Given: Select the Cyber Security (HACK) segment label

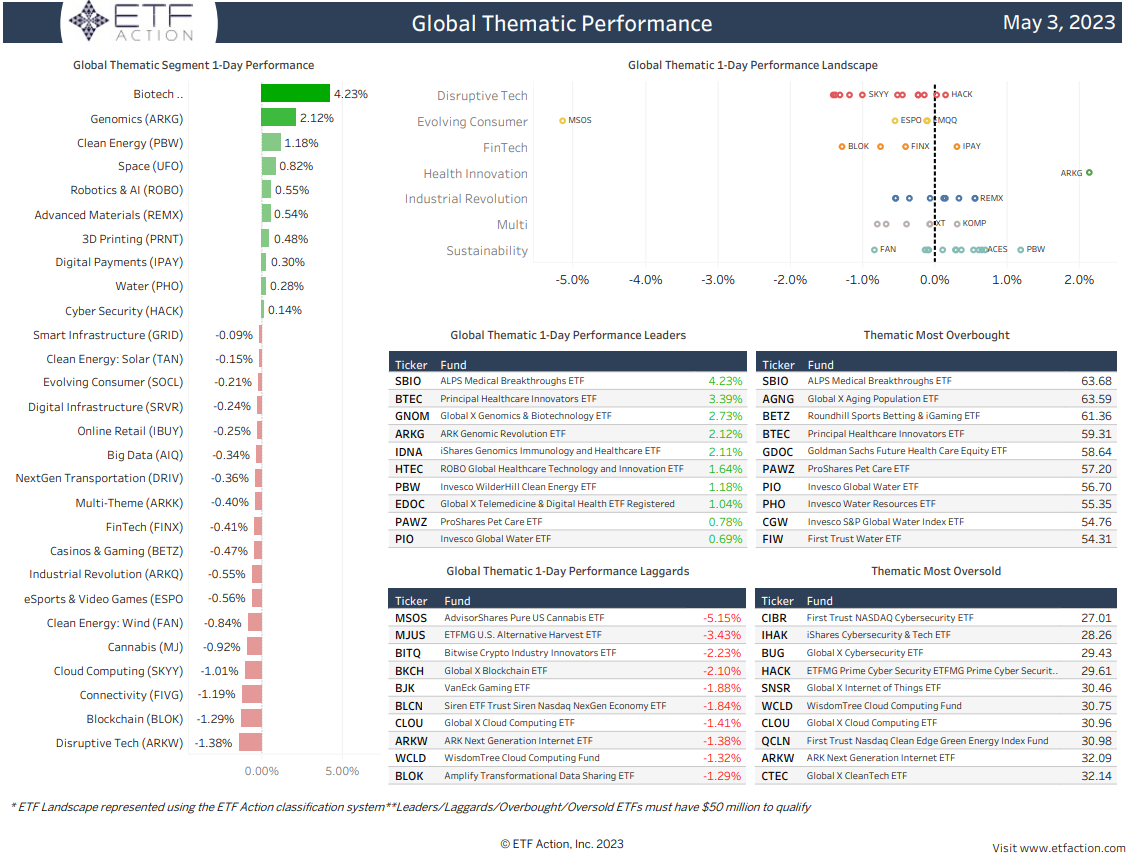Looking at the screenshot, I should click(124, 311).
